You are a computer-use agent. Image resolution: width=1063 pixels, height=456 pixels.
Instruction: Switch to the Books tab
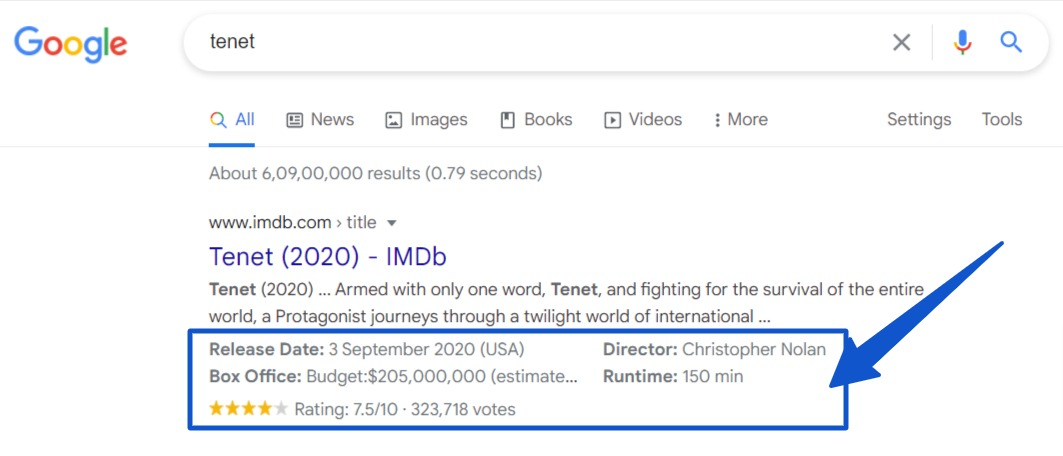click(536, 120)
